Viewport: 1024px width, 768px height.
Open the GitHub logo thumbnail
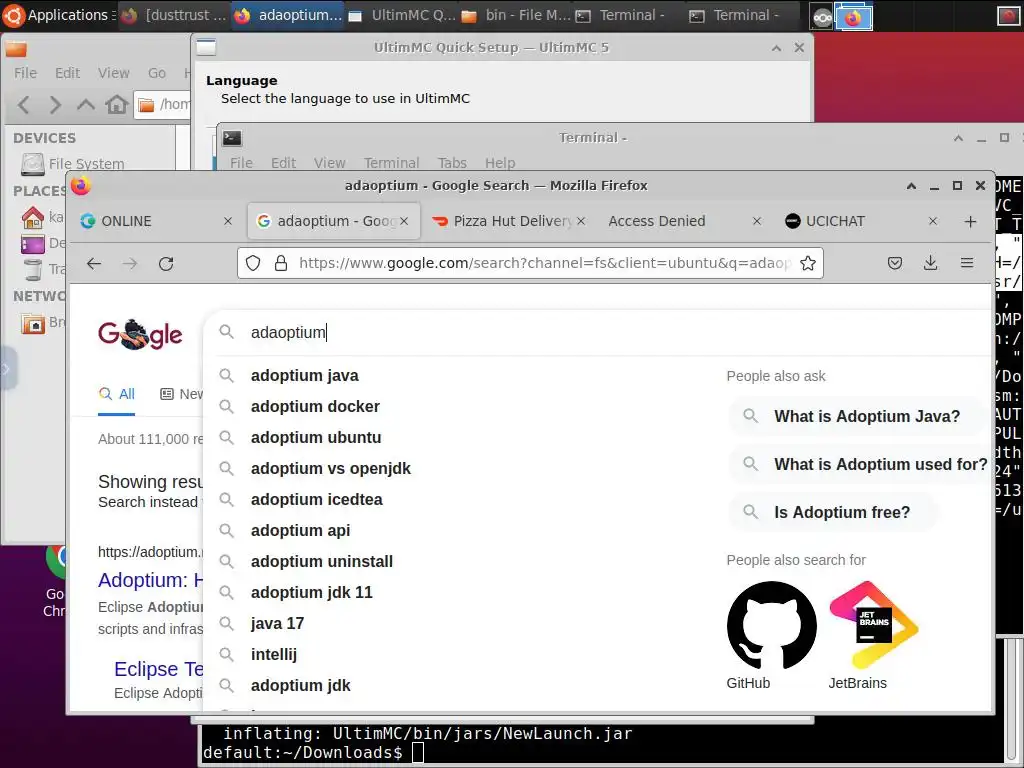click(x=771, y=626)
